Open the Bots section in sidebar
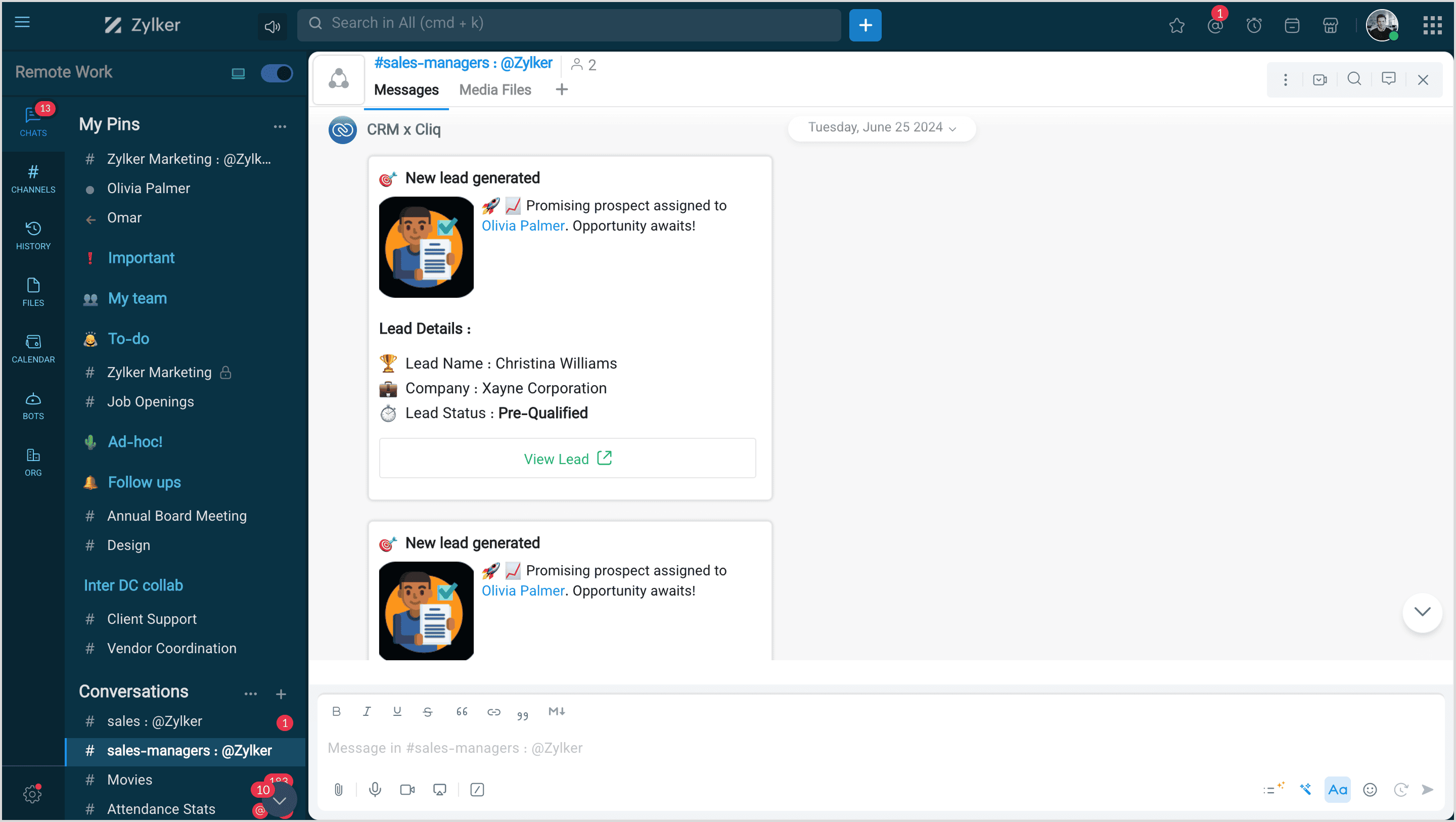The height and width of the screenshot is (822, 1456). pyautogui.click(x=33, y=405)
